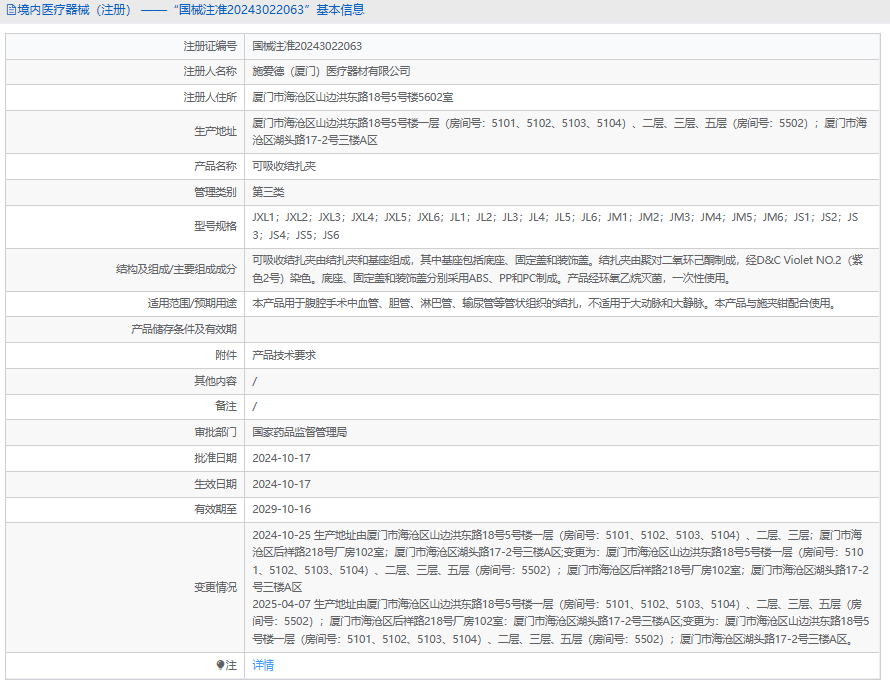Viewport: 890px width, 684px height.
Task: Click the label 生效日期
Action: (x=215, y=484)
